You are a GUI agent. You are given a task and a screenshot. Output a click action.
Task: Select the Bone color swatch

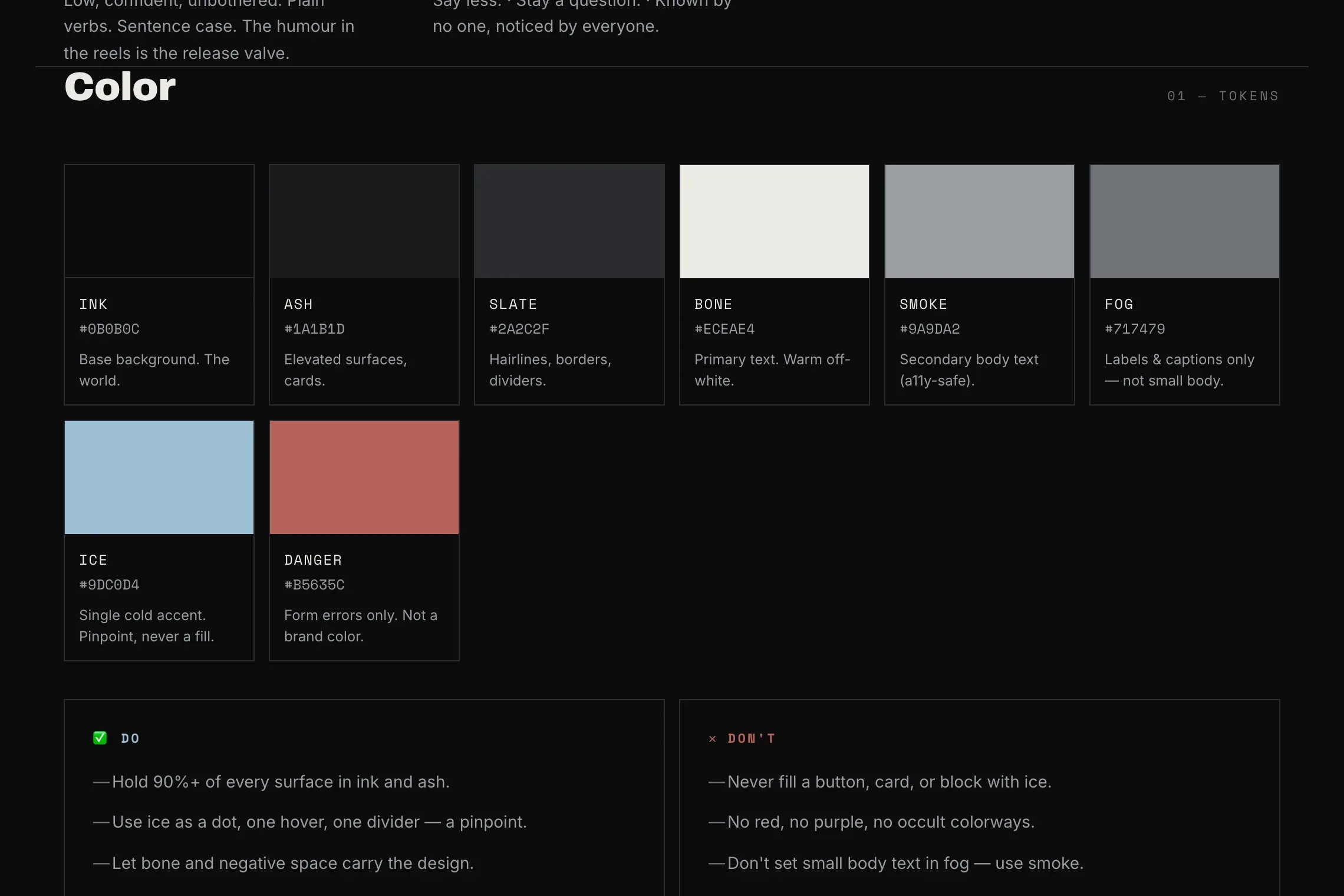775,221
